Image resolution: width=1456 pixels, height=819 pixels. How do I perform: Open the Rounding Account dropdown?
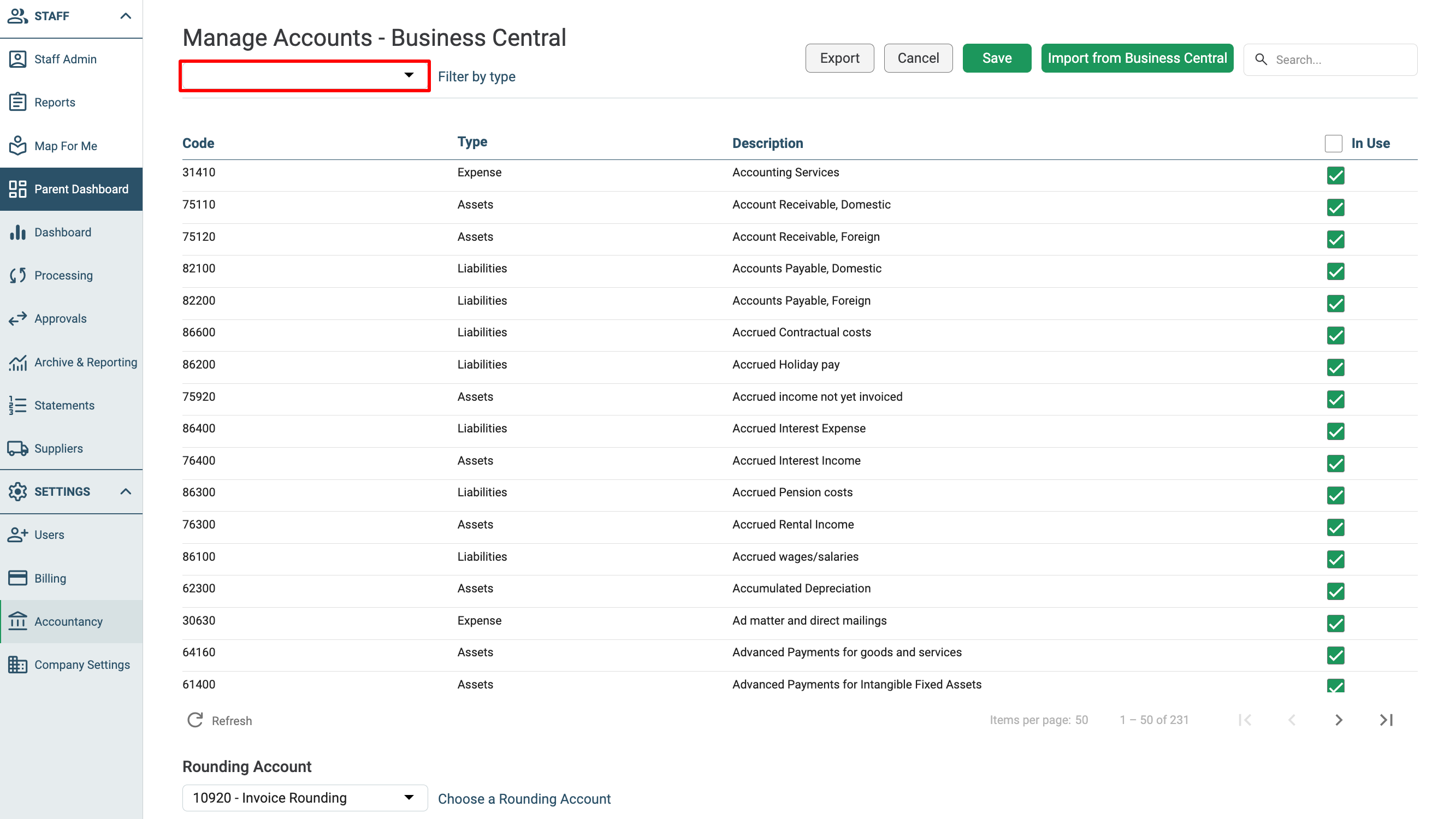coord(305,798)
